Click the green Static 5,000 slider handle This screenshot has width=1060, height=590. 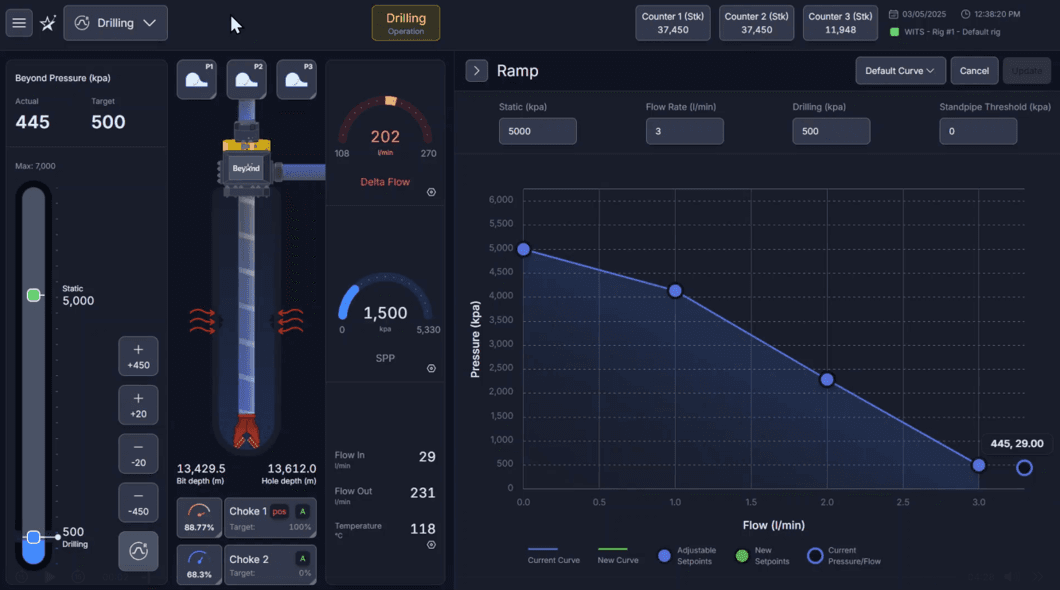pos(33,294)
